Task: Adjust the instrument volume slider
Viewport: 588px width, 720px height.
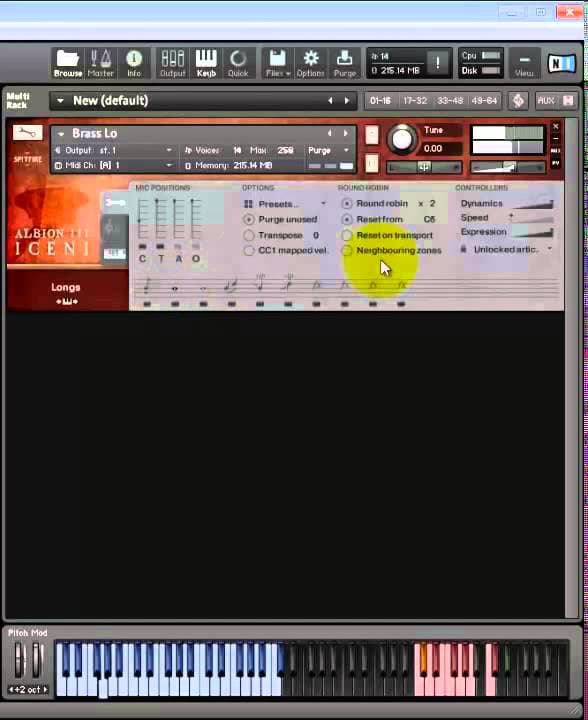Action: coord(508,168)
